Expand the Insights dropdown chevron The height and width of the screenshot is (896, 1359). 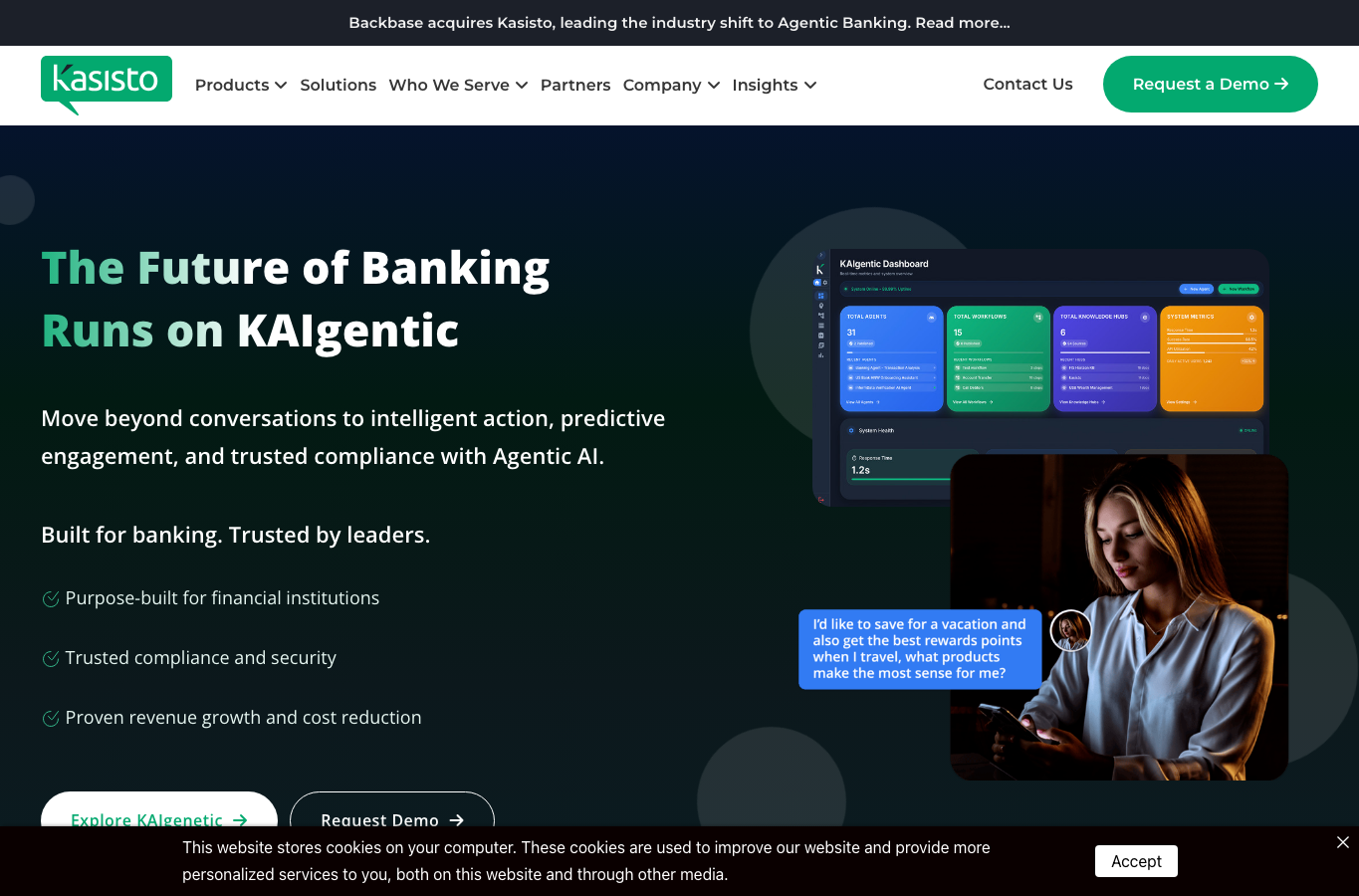pyautogui.click(x=810, y=86)
